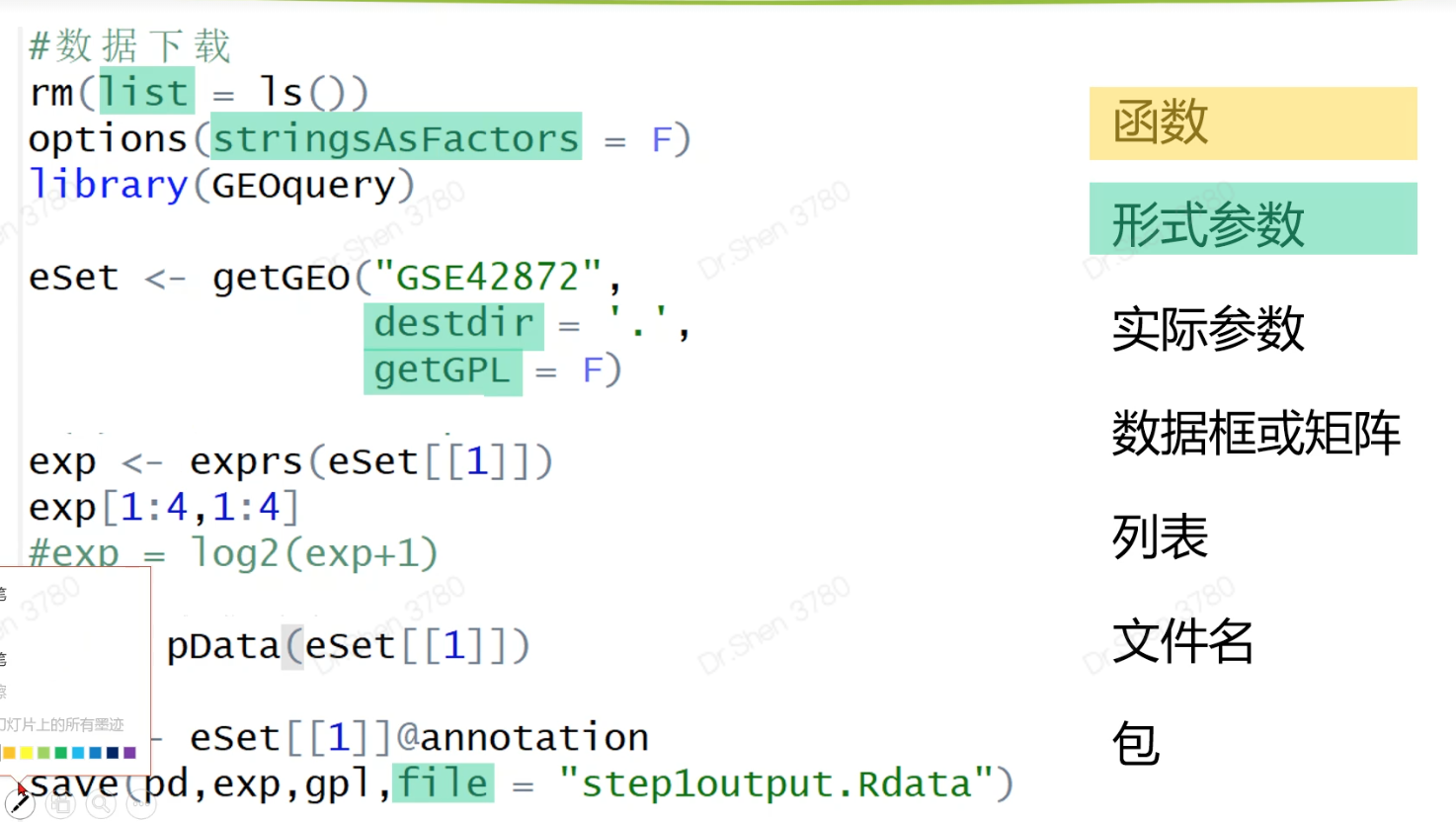Viewport: 1456px width, 822px height.
Task: Select the purple ink color swatch
Action: pyautogui.click(x=129, y=753)
